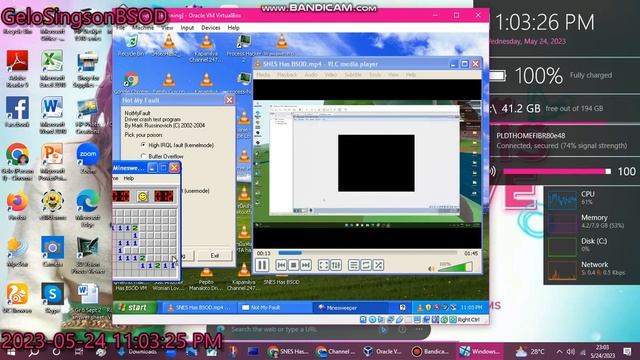
Task: Toggle VLC fullscreen mode icon
Action: coord(323,265)
